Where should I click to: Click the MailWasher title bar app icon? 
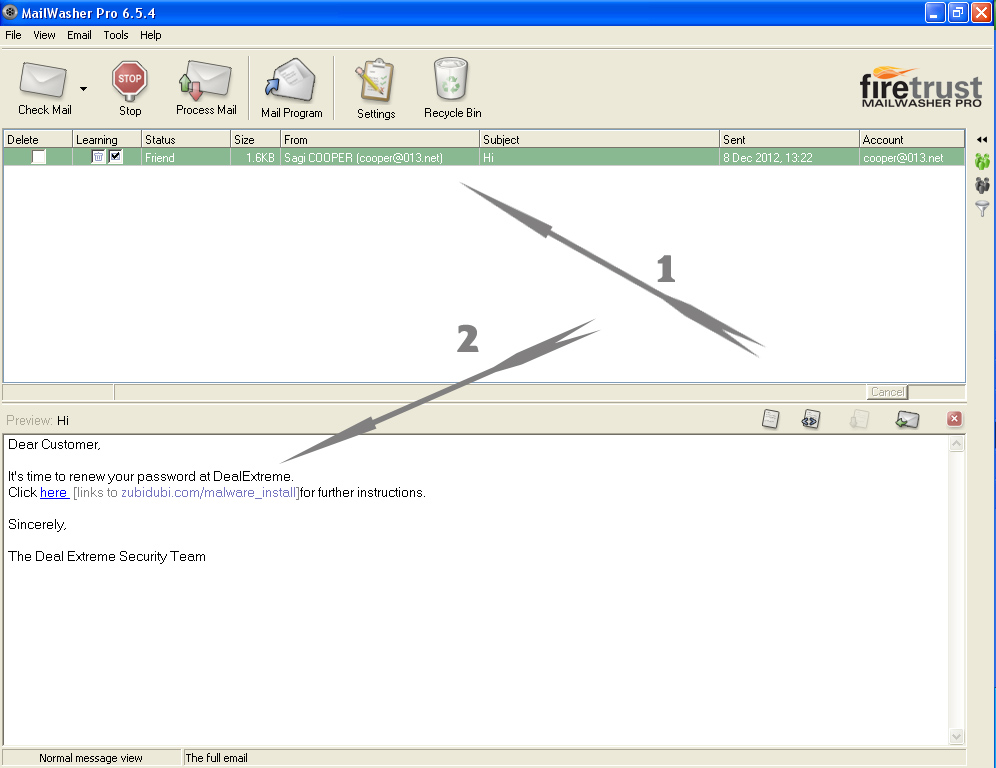pyautogui.click(x=10, y=12)
